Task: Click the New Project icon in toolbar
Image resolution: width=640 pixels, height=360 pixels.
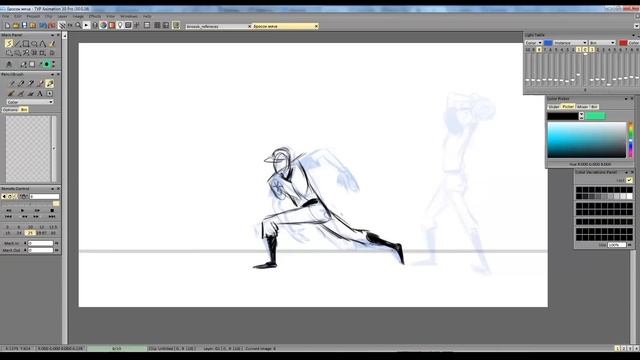Action: (x=7, y=26)
